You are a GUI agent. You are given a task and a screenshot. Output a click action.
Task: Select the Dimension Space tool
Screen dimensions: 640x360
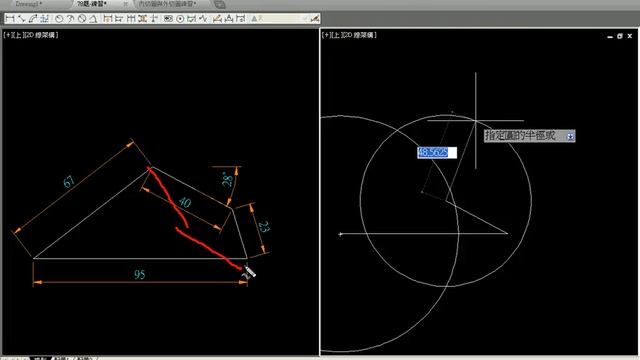(142, 19)
